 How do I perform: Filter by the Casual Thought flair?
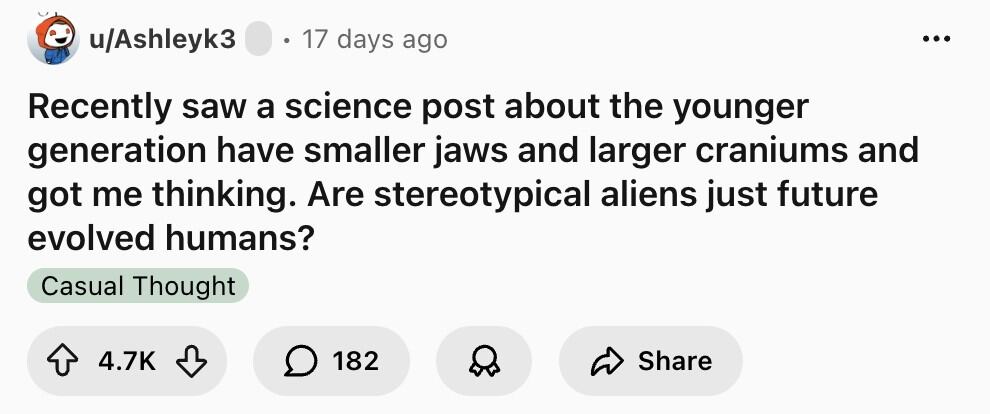click(x=138, y=286)
